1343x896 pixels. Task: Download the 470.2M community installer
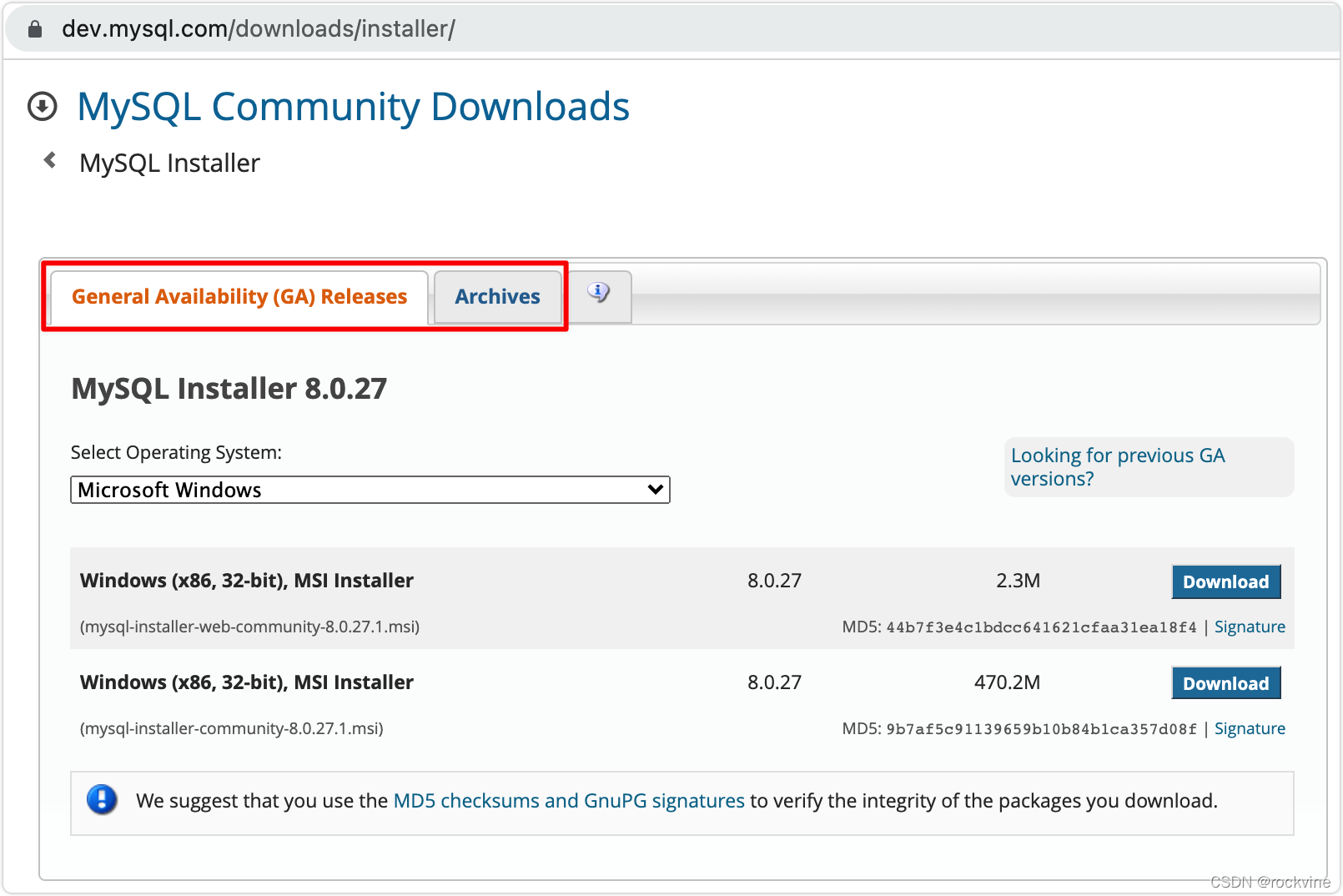1226,683
